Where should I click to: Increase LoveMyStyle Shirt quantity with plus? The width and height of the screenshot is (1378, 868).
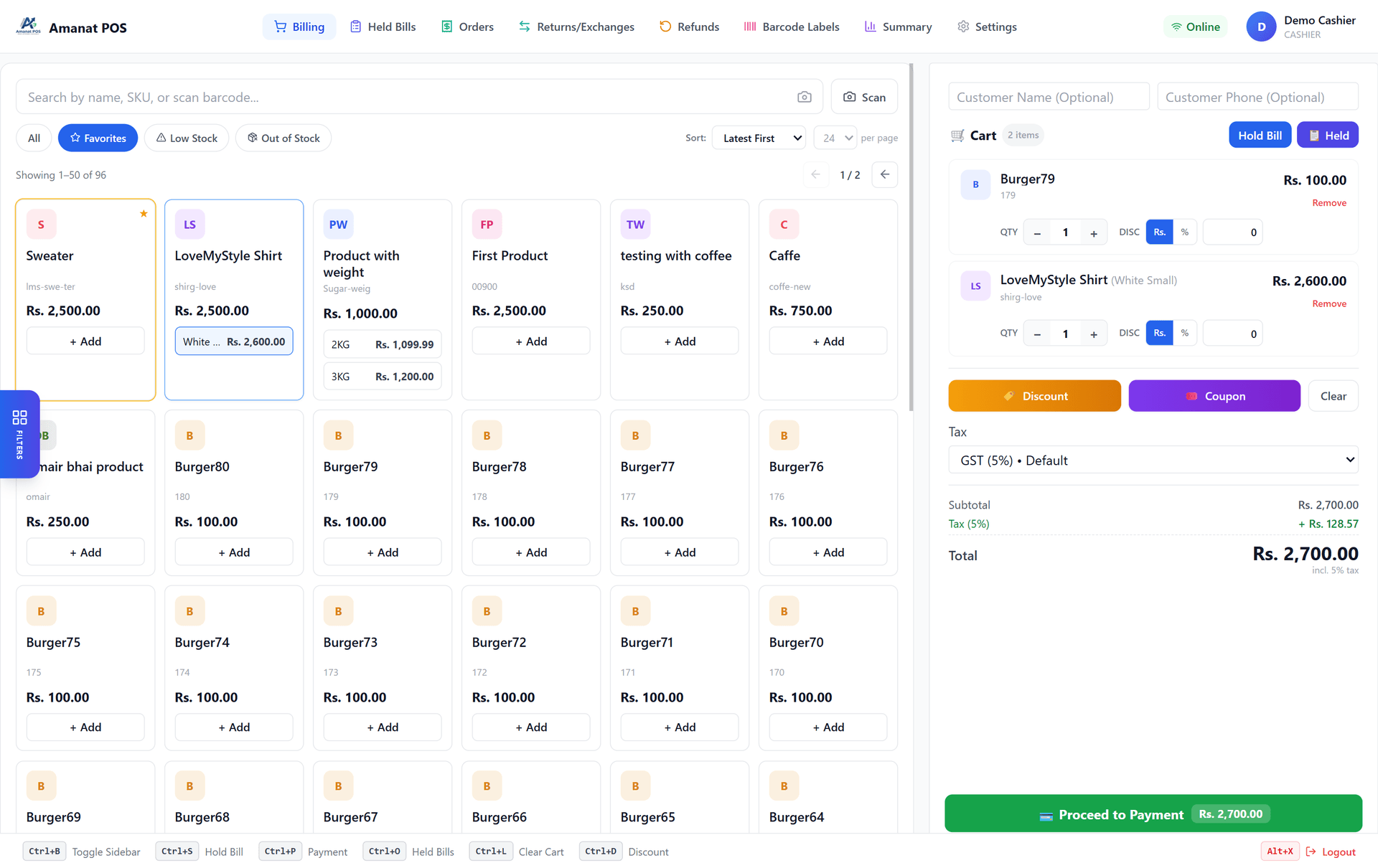click(1093, 334)
